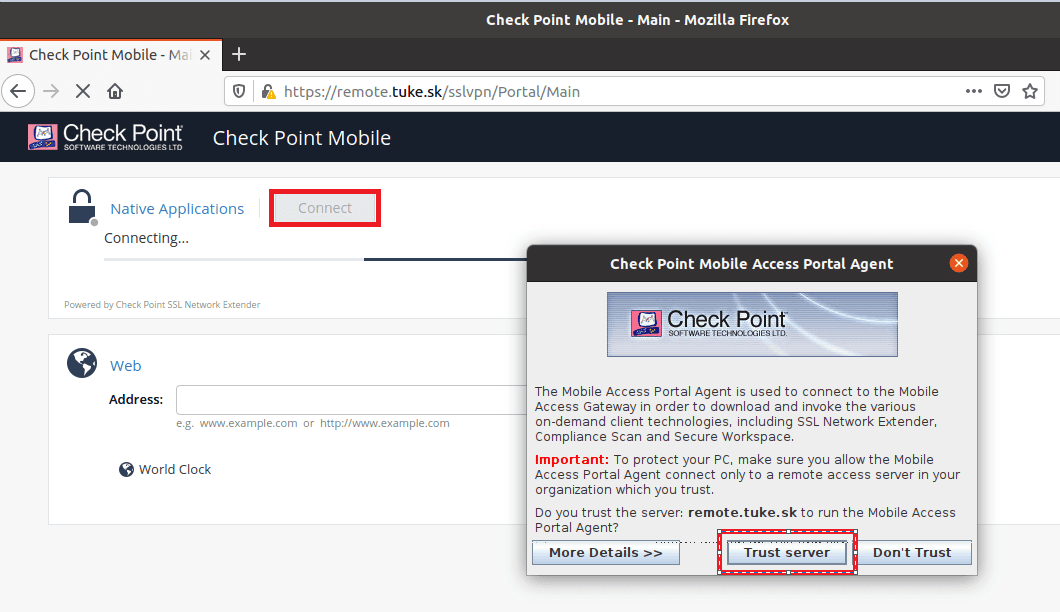Select Don't Trust in the dialog

coord(912,552)
